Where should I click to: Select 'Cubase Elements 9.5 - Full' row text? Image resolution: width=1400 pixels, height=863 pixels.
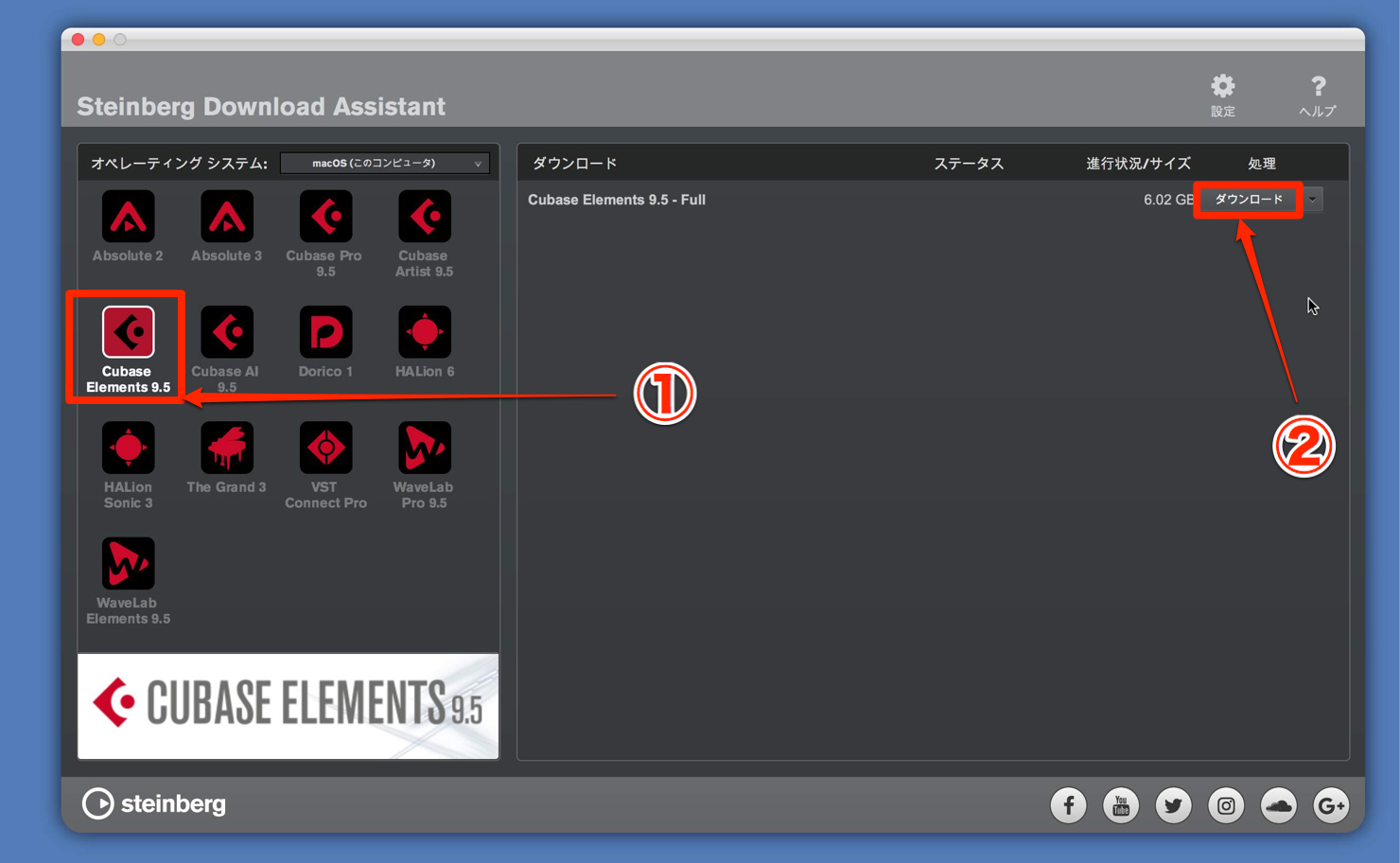(617, 200)
